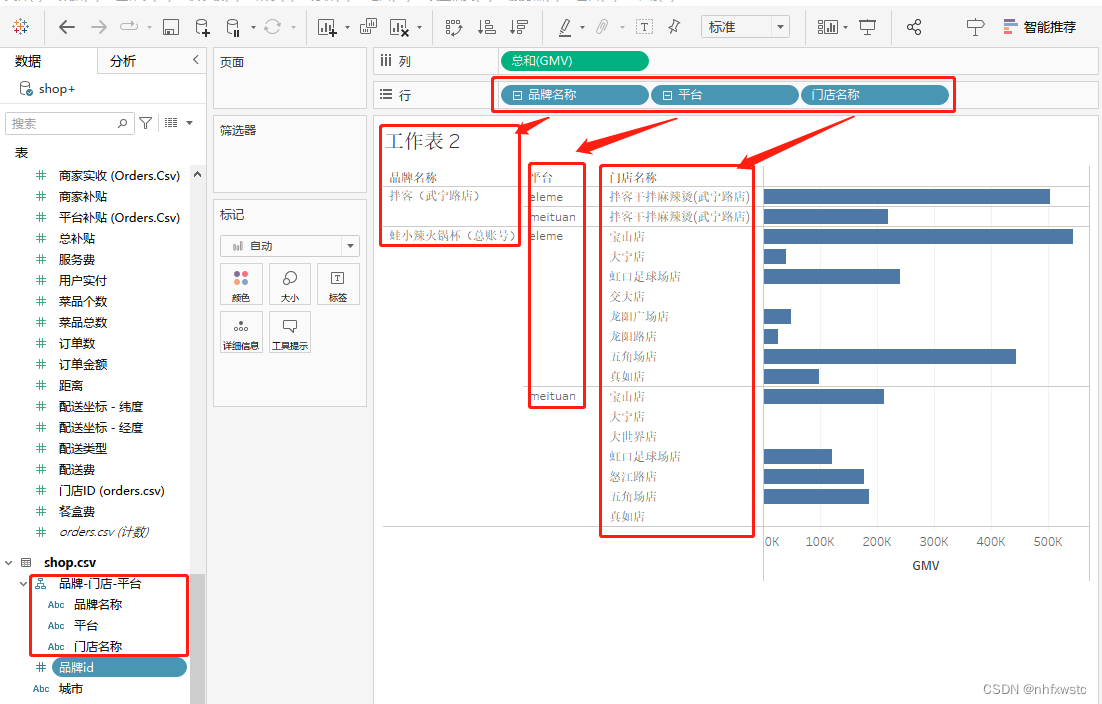Click the Swap Rows and Columns icon
Screen dimensions: 1102x704
[456, 27]
